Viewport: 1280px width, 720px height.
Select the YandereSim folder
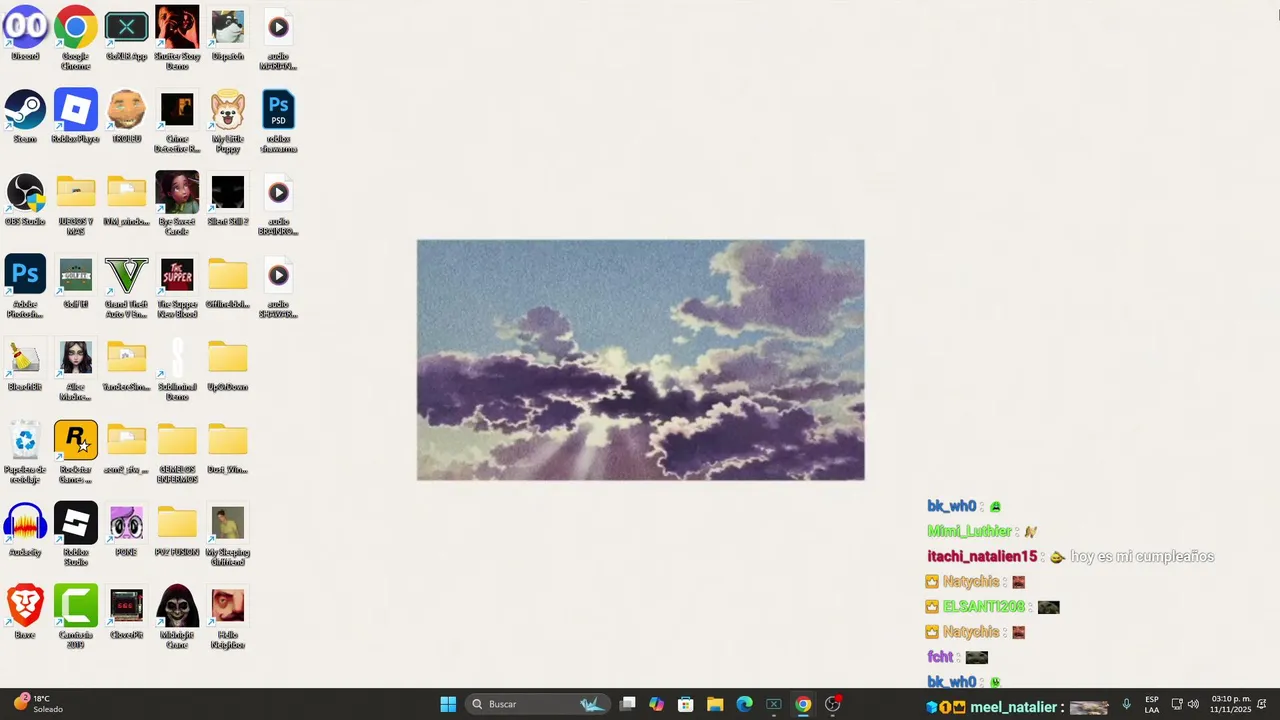click(126, 365)
